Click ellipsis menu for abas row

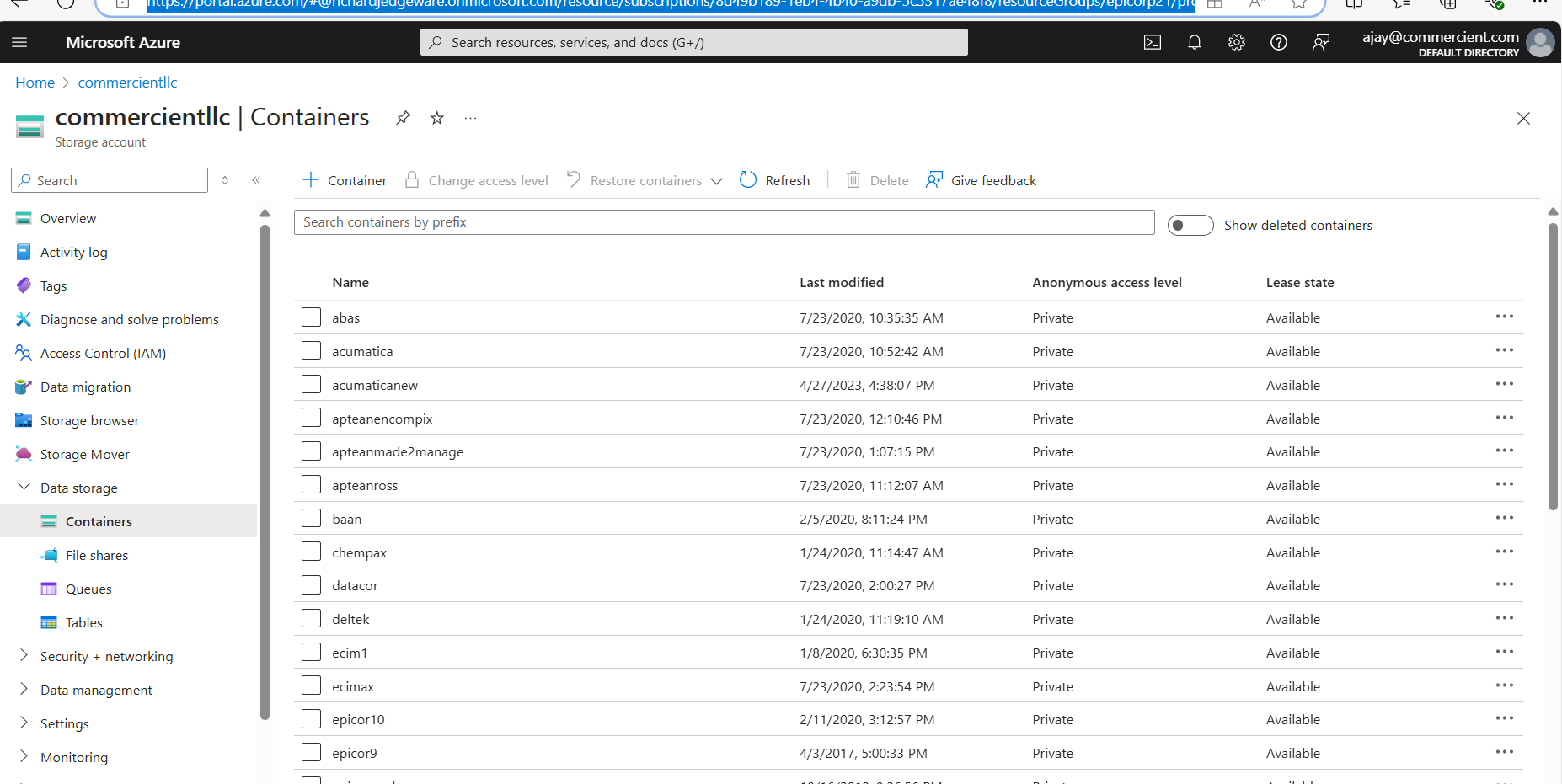click(1505, 317)
